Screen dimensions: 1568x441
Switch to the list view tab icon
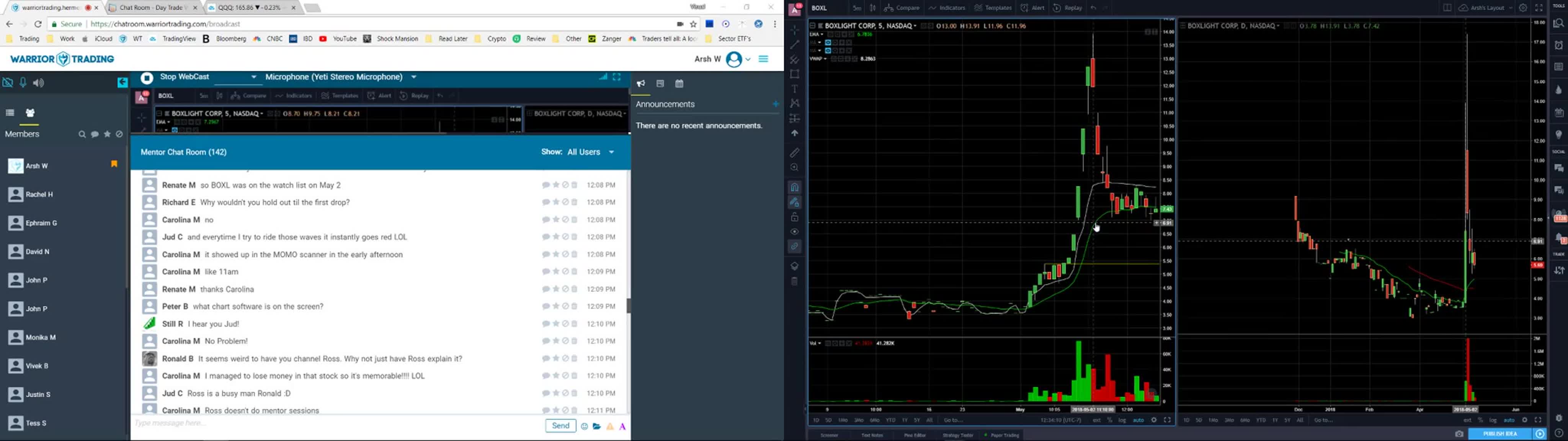10,113
